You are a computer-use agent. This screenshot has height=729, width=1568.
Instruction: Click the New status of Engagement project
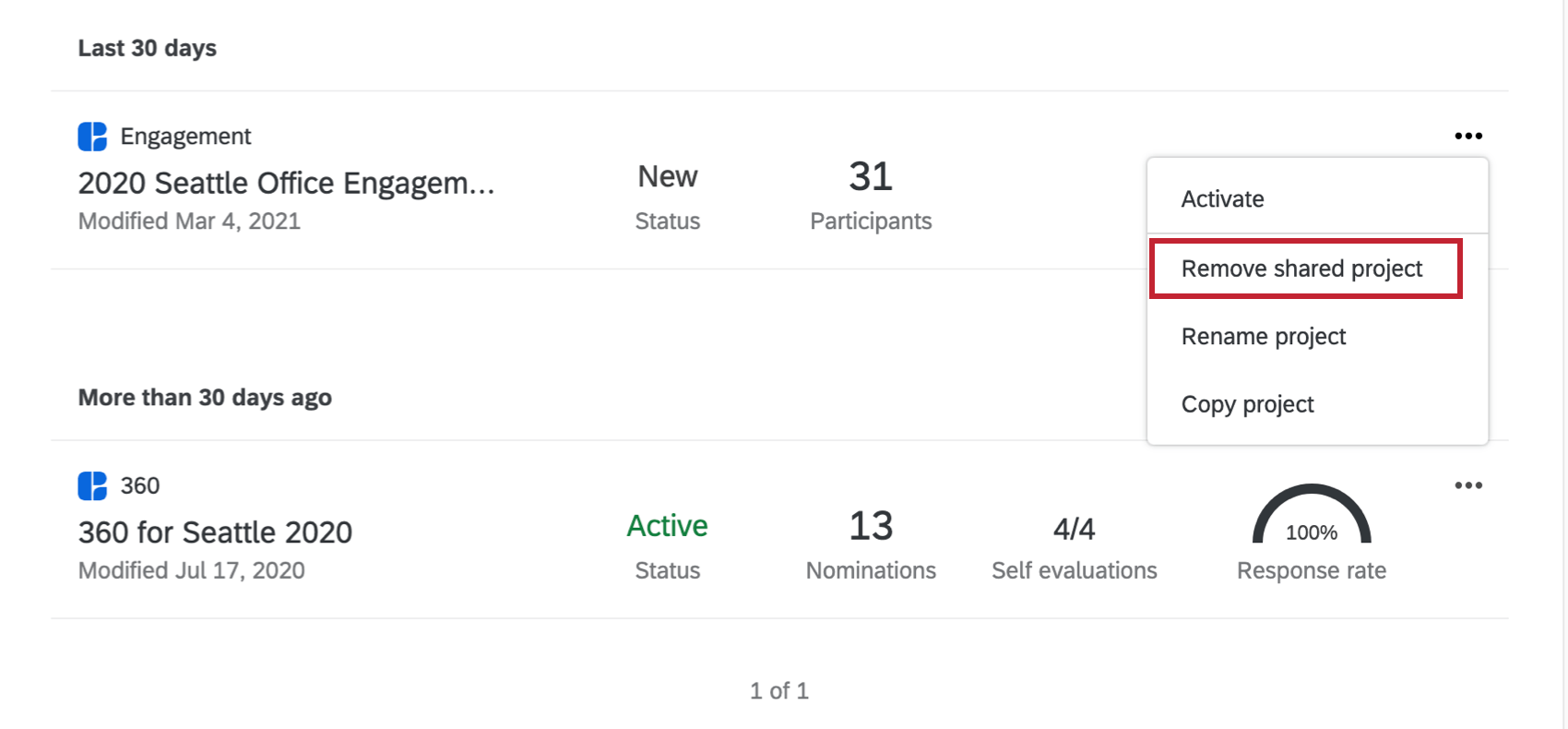point(667,177)
